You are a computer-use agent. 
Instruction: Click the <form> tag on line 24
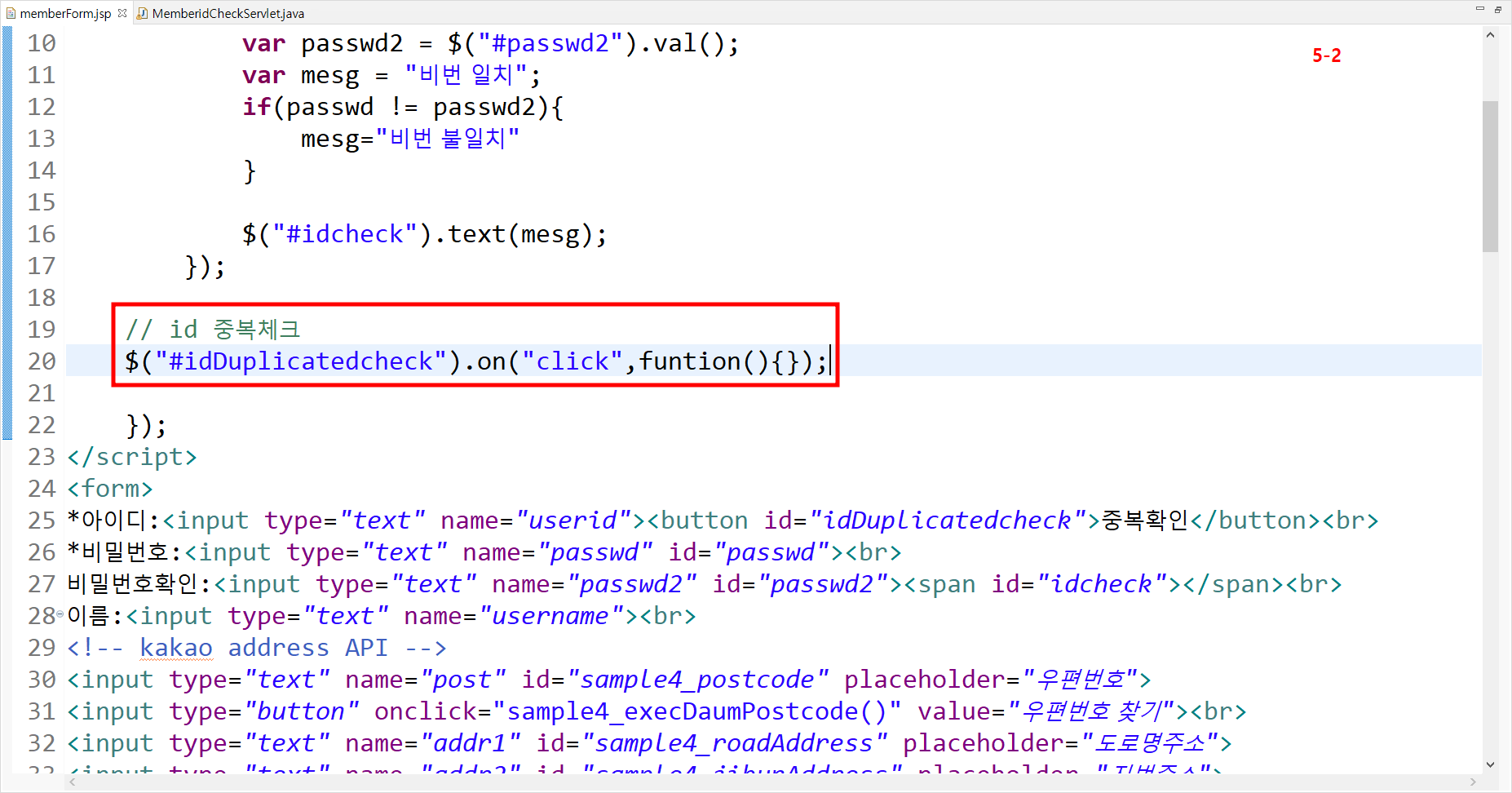tap(110, 489)
